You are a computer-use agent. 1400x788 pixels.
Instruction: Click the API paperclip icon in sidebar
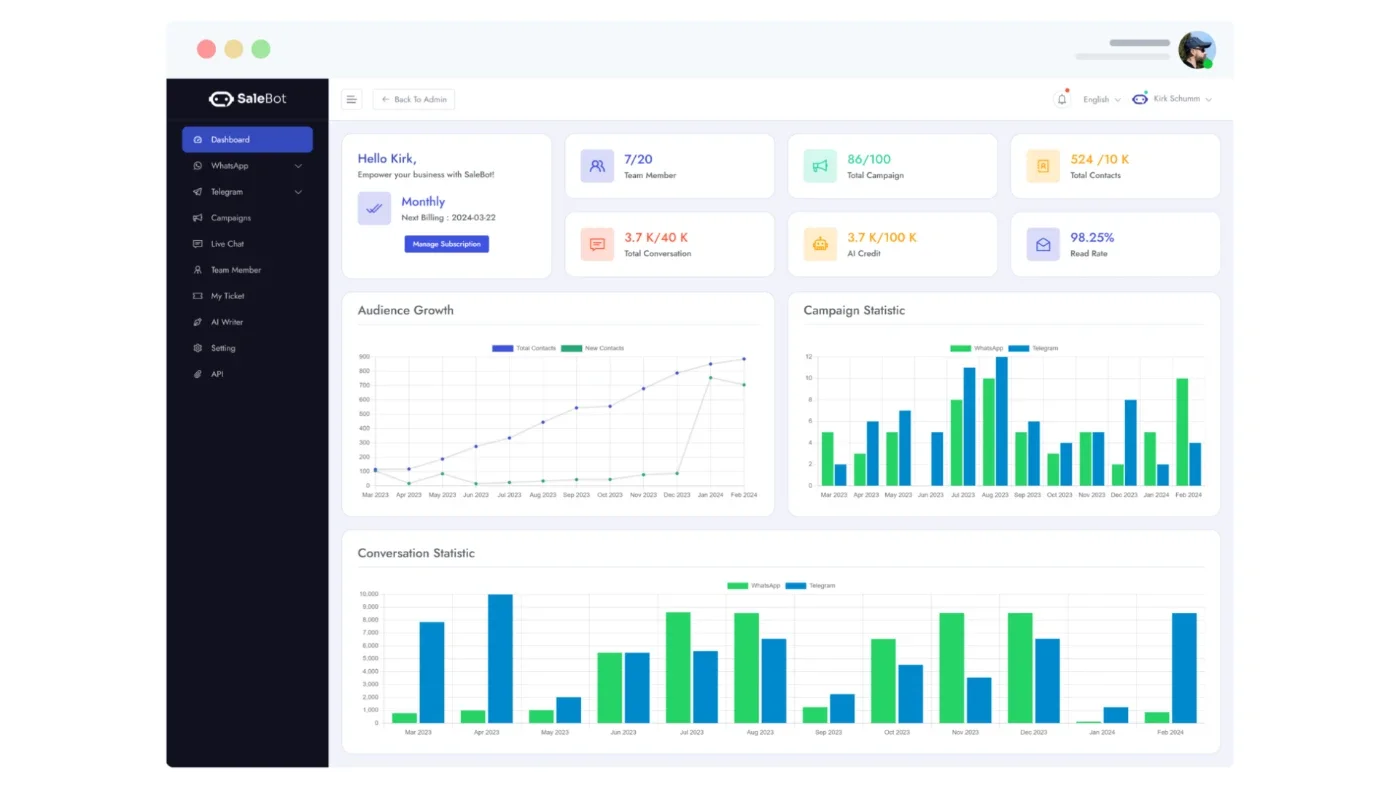(x=198, y=374)
